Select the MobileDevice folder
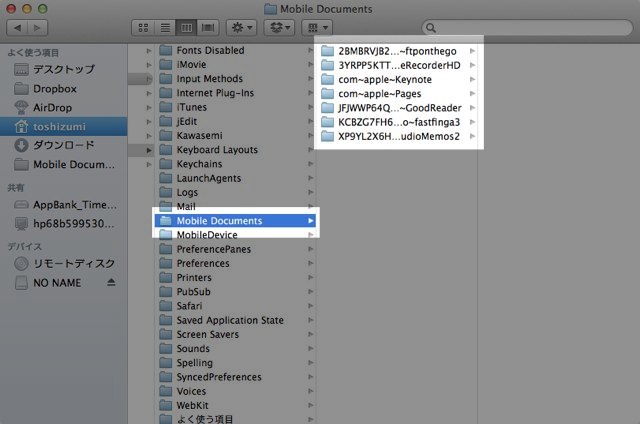 [x=236, y=235]
